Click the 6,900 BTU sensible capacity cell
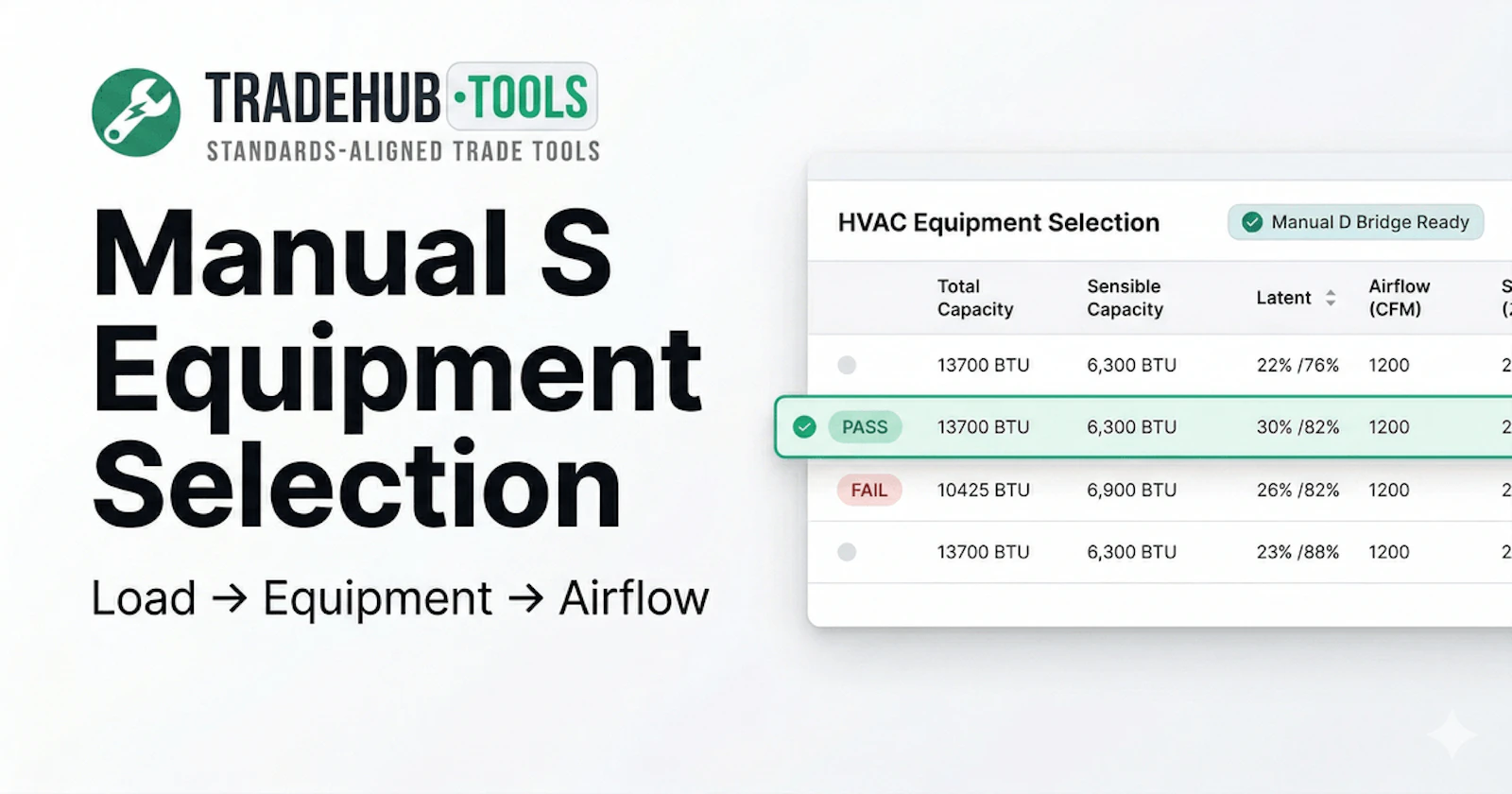Screen dimensions: 1512x794 click(1131, 491)
